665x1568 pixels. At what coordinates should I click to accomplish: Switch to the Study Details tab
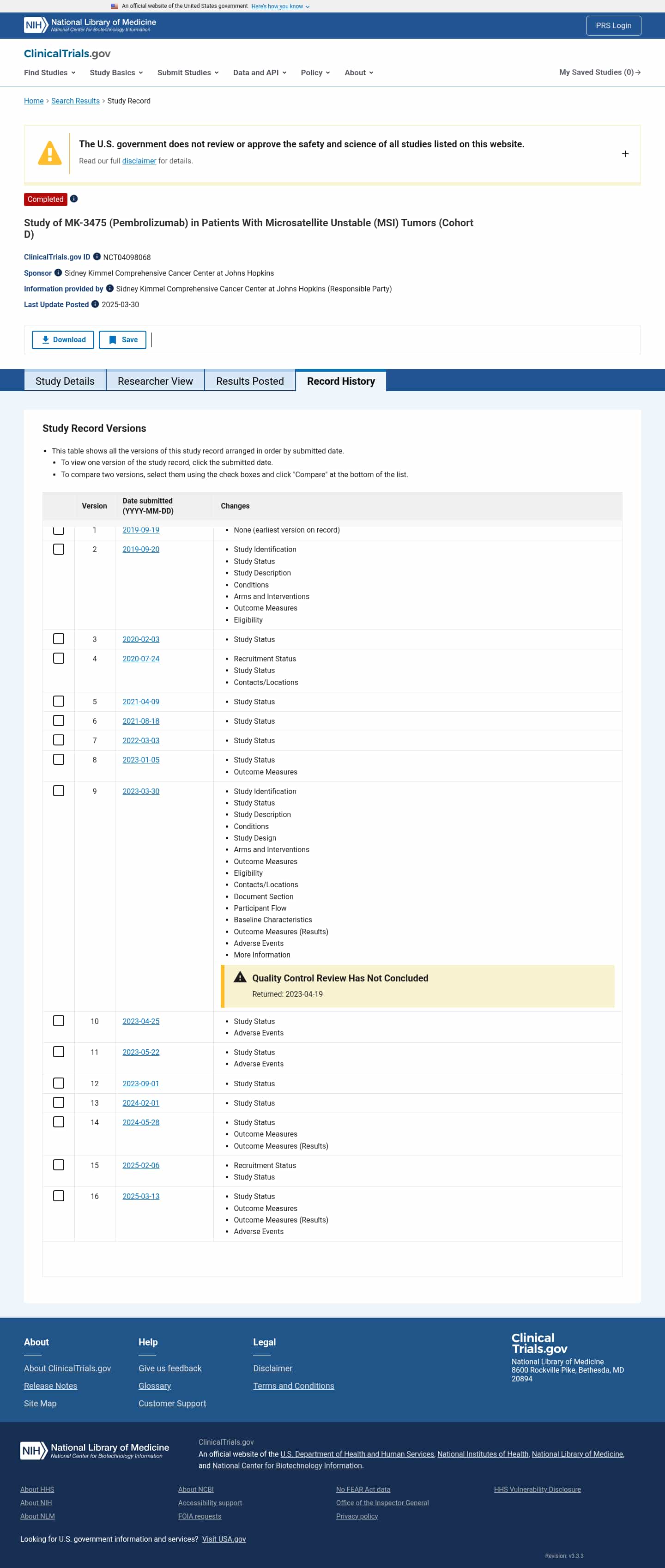[x=65, y=381]
